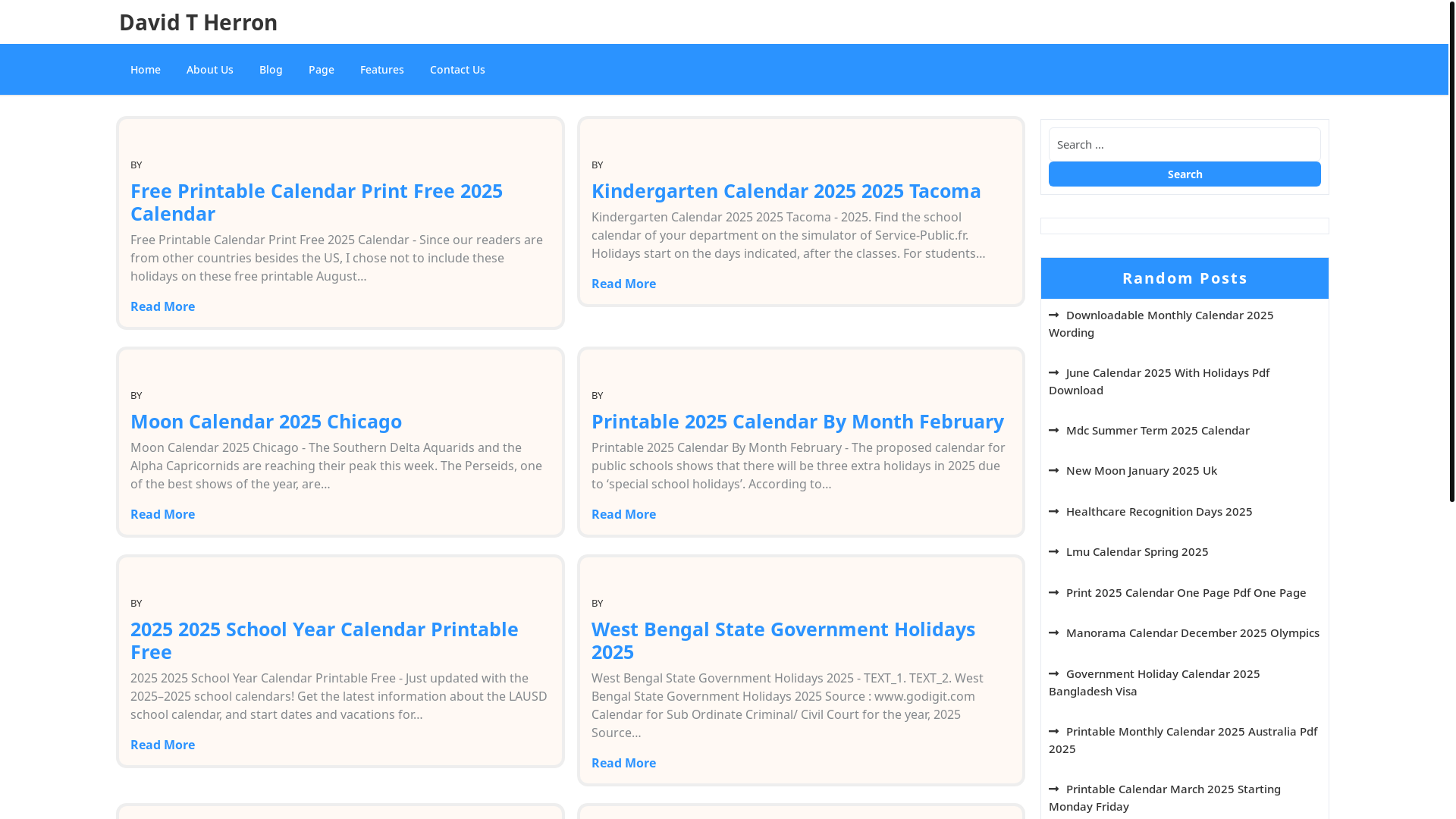Click arrow icon beside Mdc Summer Term
Image resolution: width=1456 pixels, height=819 pixels.
point(1054,431)
